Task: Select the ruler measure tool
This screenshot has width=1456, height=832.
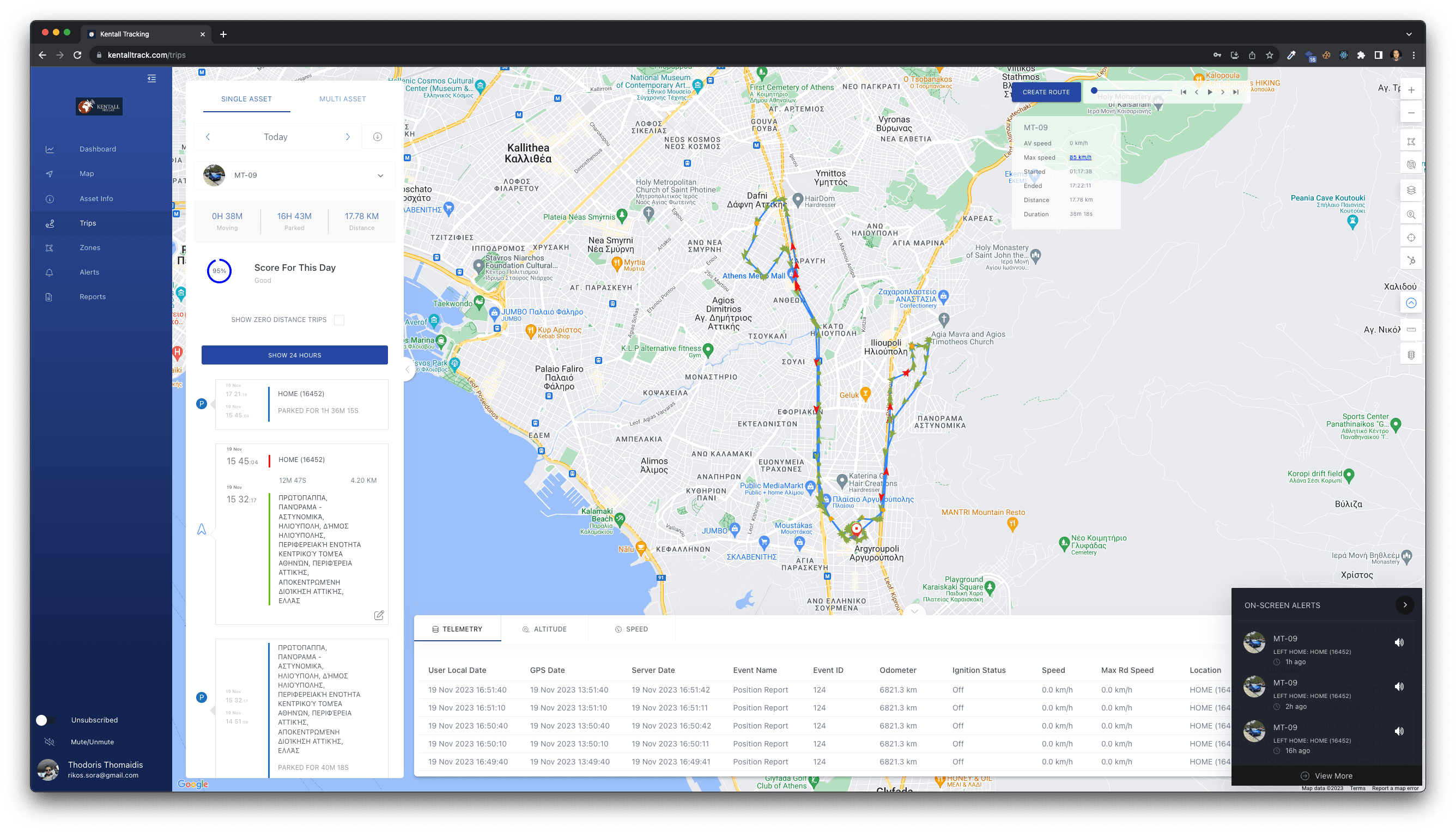Action: click(x=1411, y=330)
